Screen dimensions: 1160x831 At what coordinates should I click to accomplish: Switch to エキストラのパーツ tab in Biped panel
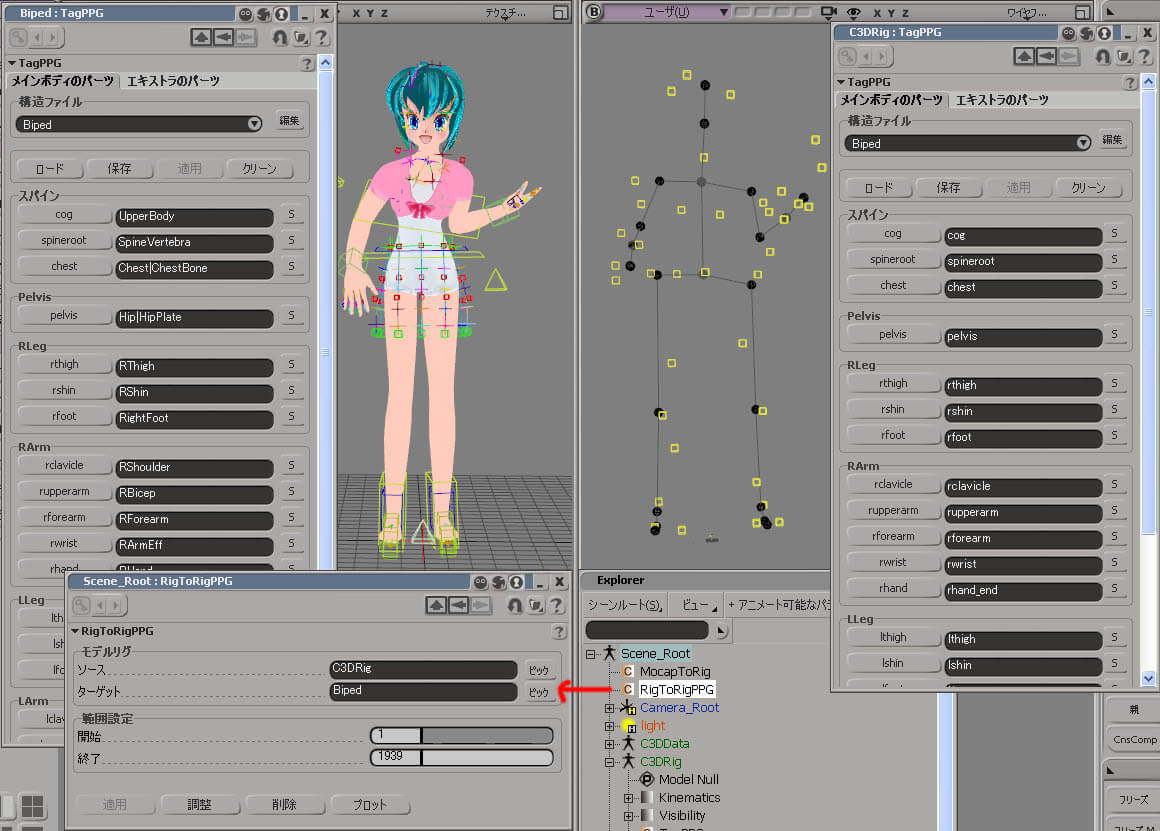click(173, 81)
